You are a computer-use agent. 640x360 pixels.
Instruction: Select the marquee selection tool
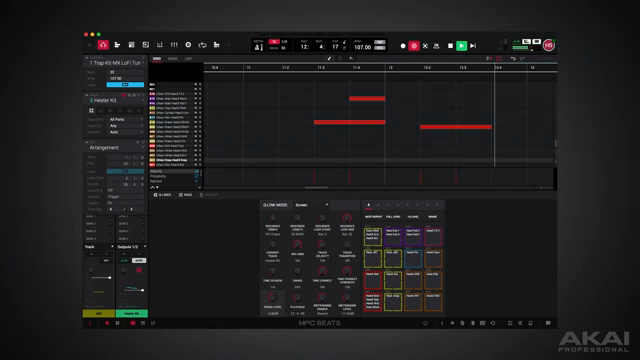(x=340, y=59)
